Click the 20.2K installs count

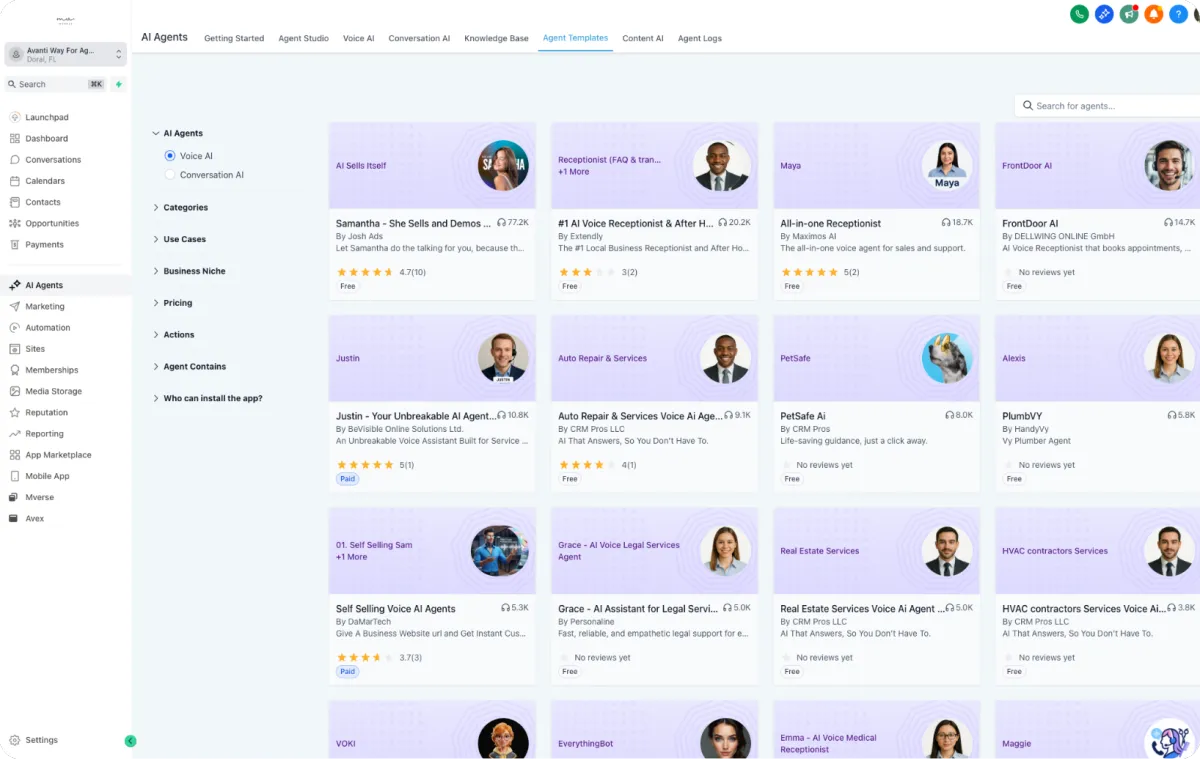(x=735, y=222)
